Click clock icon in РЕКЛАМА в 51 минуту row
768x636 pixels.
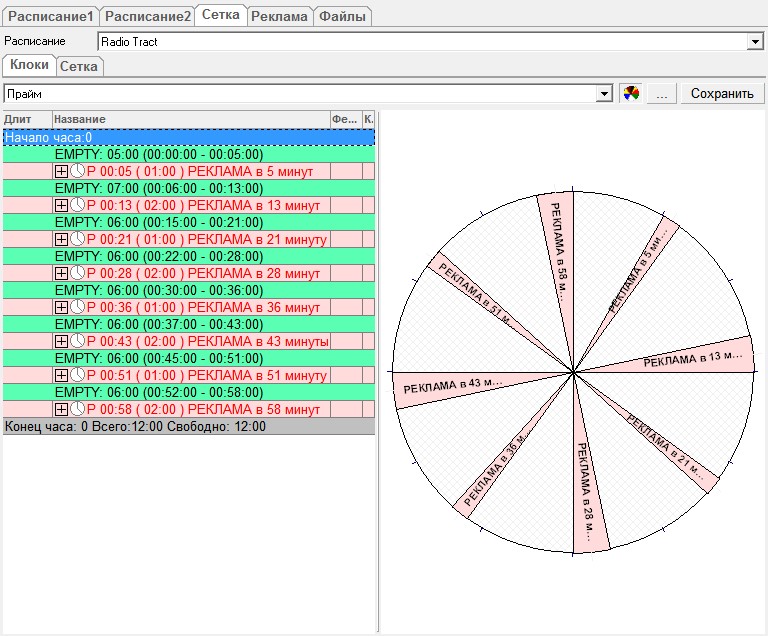click(77, 375)
